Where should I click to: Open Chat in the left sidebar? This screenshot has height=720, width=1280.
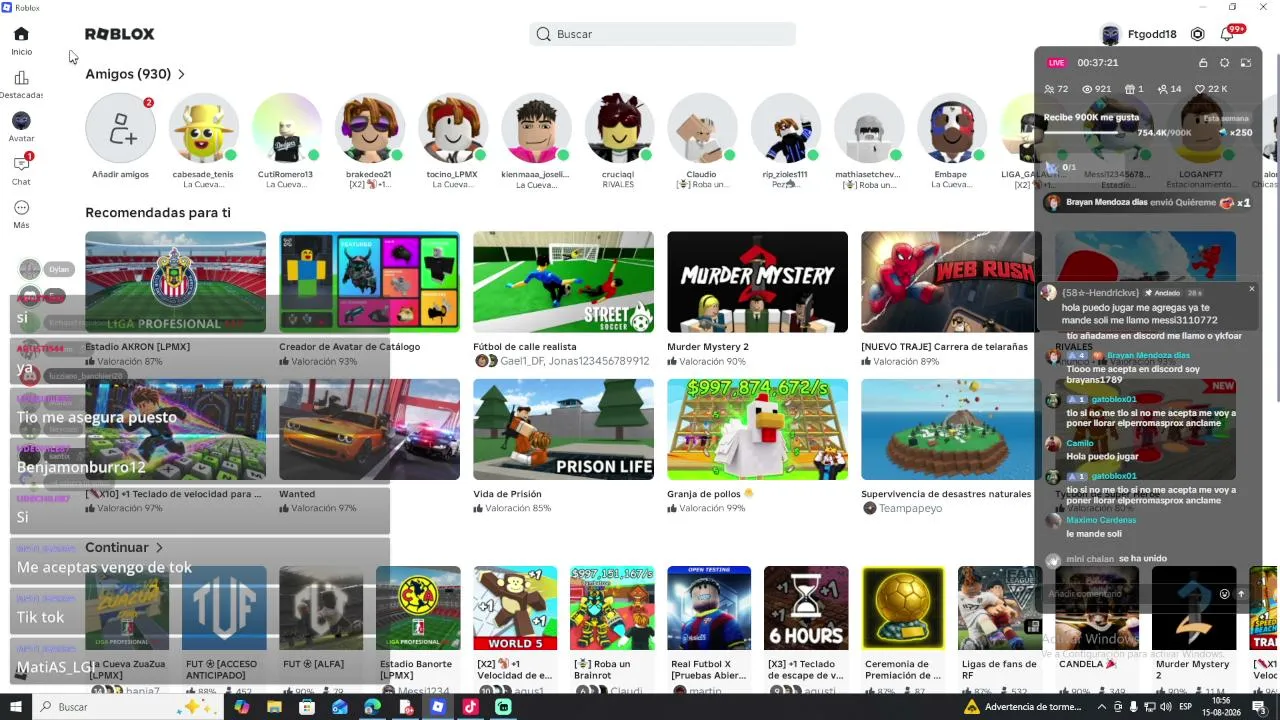[x=21, y=170]
